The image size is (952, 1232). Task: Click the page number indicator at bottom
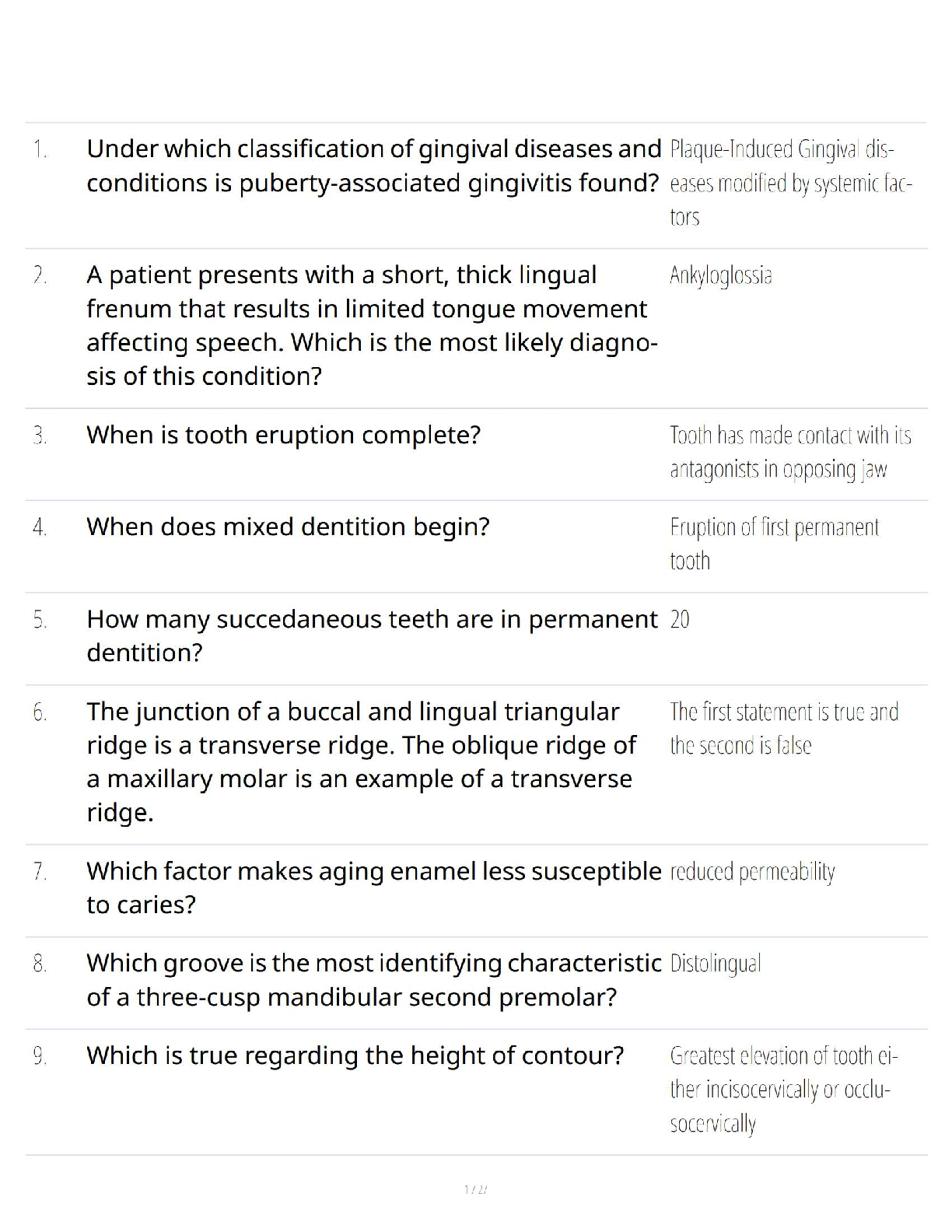click(475, 1189)
